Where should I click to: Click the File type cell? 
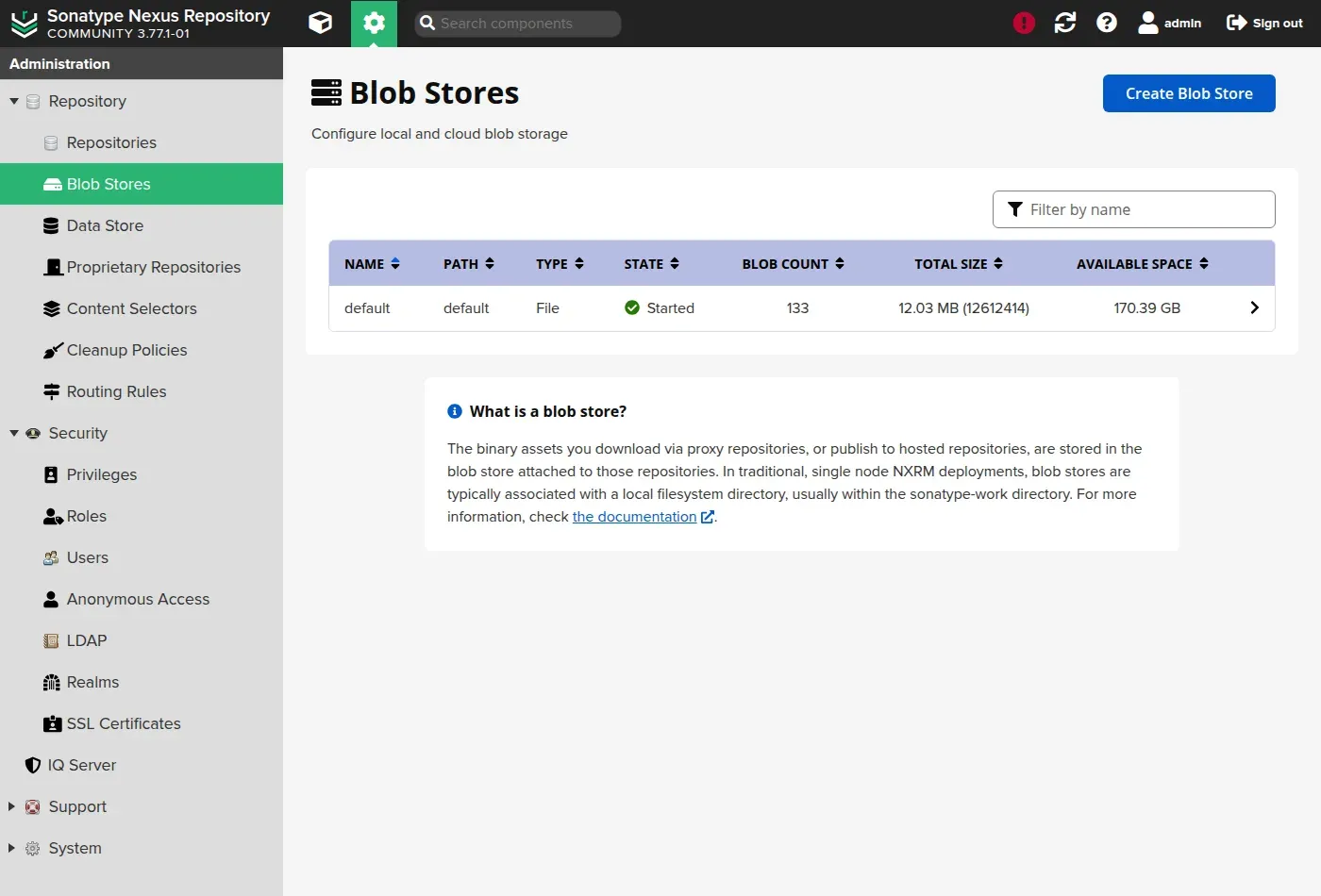click(x=547, y=307)
